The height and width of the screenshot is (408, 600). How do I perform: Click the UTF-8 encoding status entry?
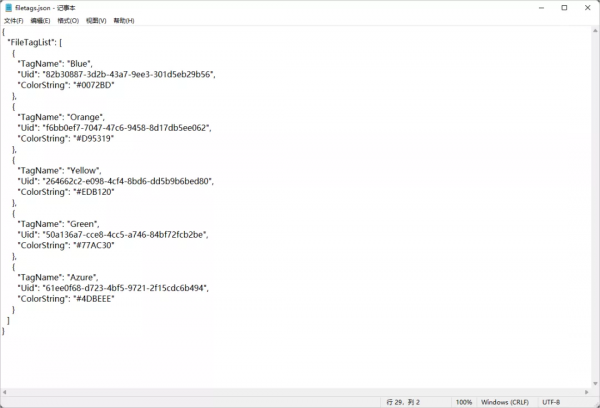point(551,402)
